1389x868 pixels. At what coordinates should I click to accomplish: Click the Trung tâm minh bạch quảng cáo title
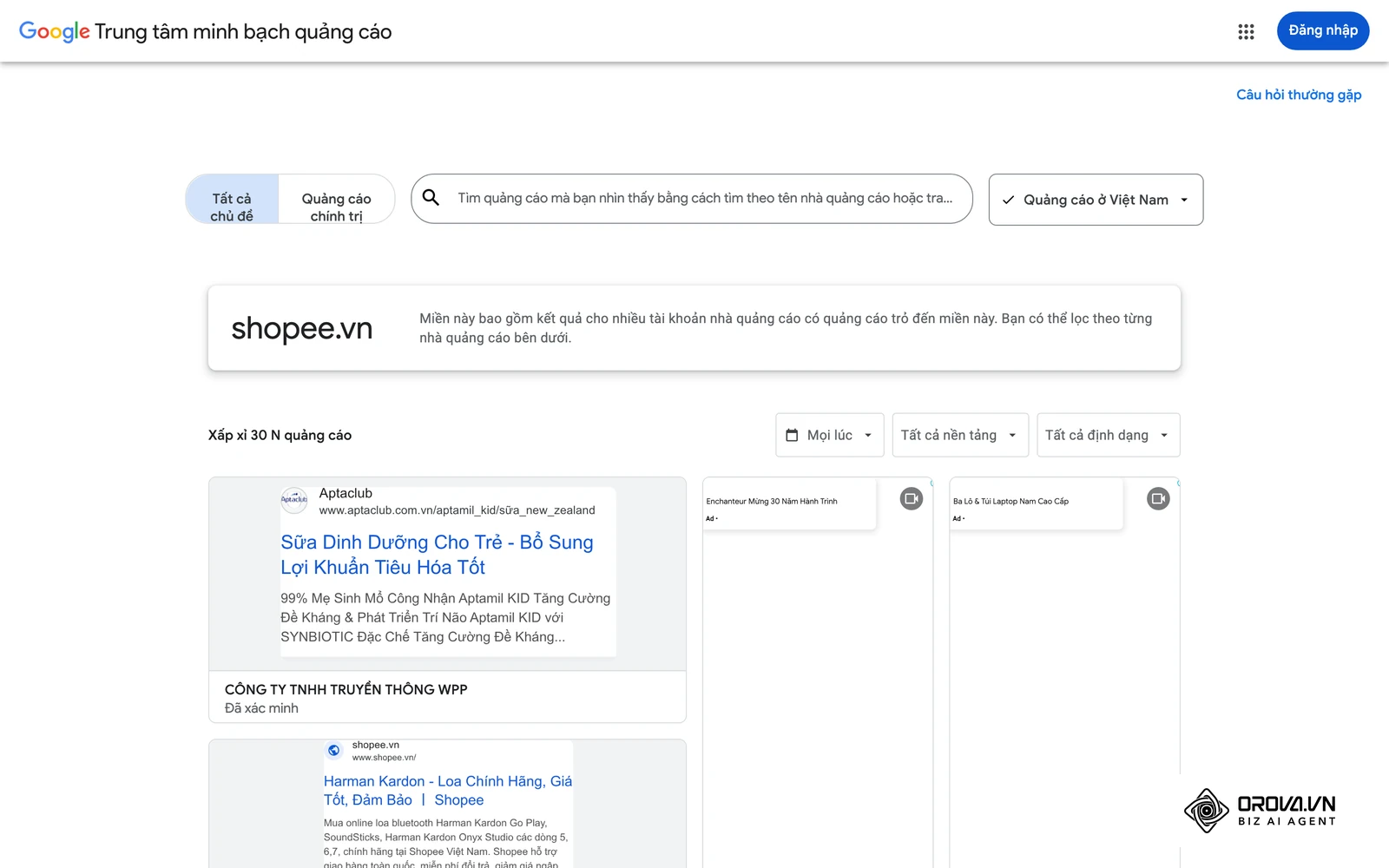tap(243, 32)
